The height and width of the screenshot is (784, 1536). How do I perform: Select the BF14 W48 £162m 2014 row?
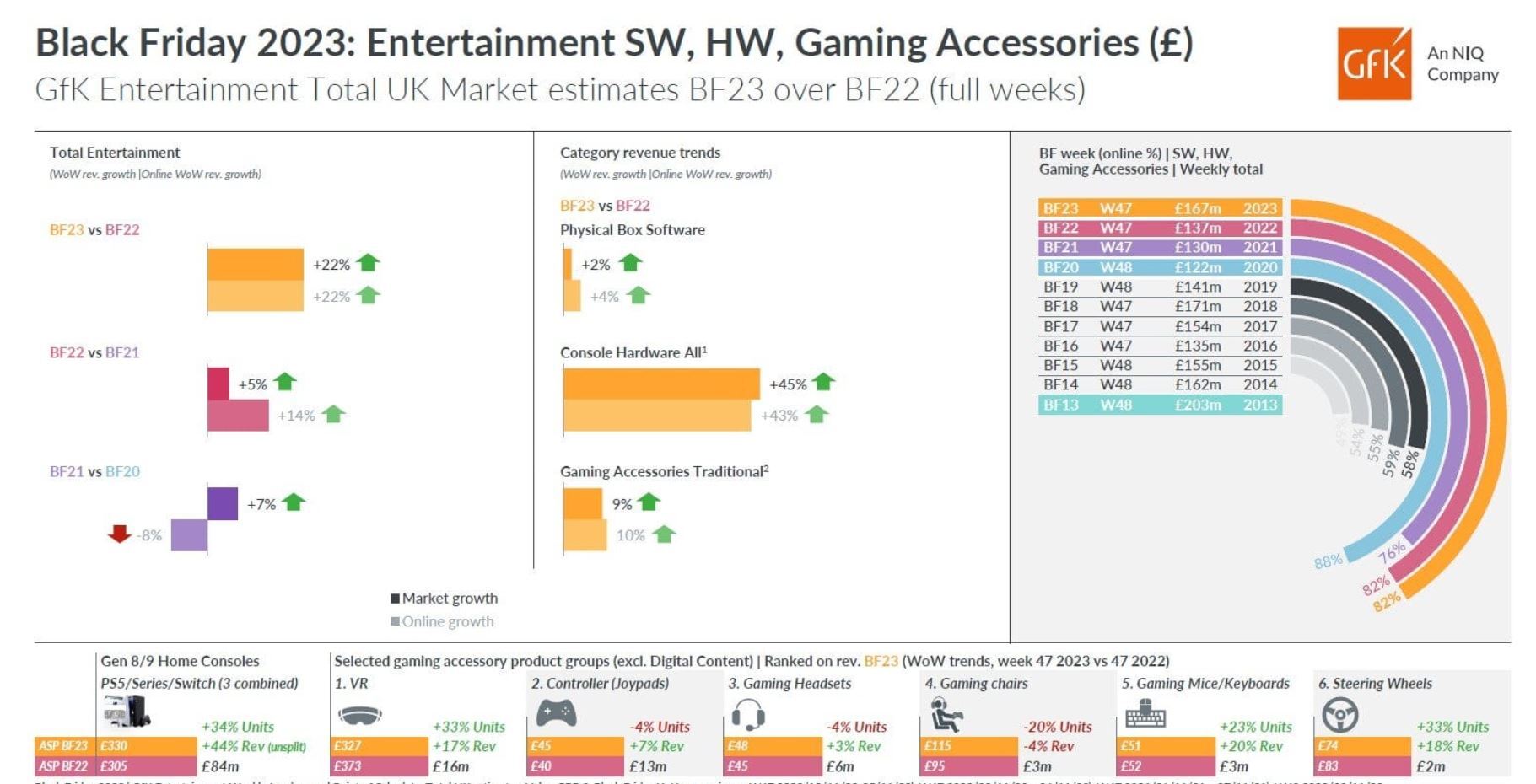pyautogui.click(x=1161, y=384)
